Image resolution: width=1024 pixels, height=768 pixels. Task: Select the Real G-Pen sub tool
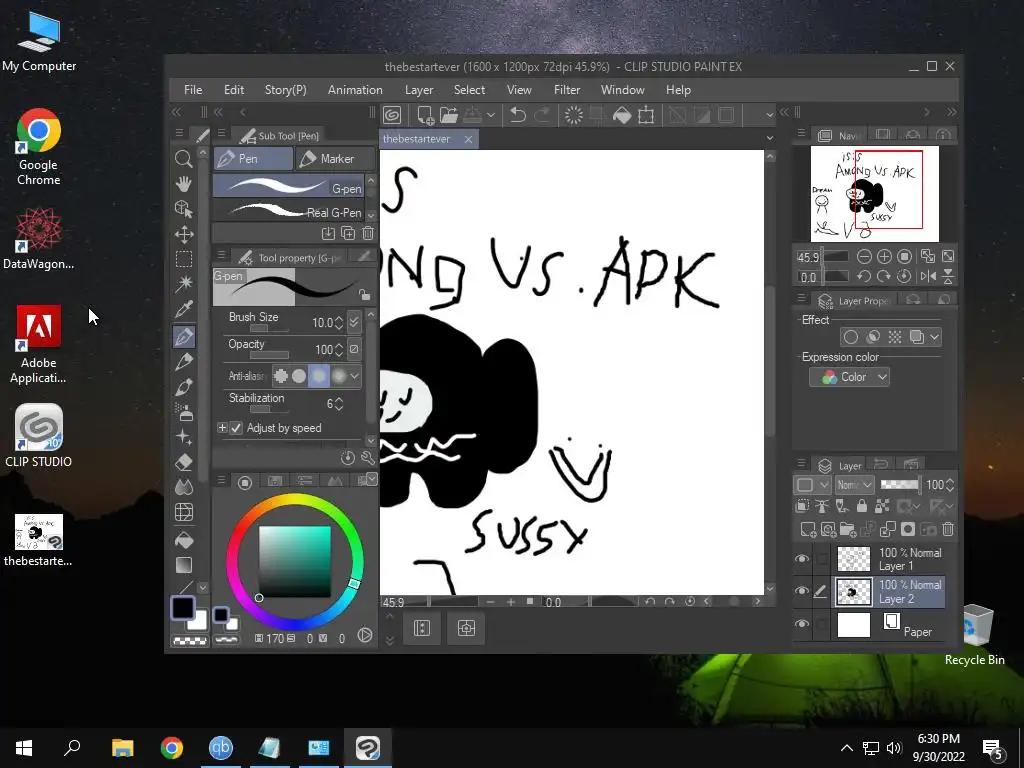click(289, 211)
